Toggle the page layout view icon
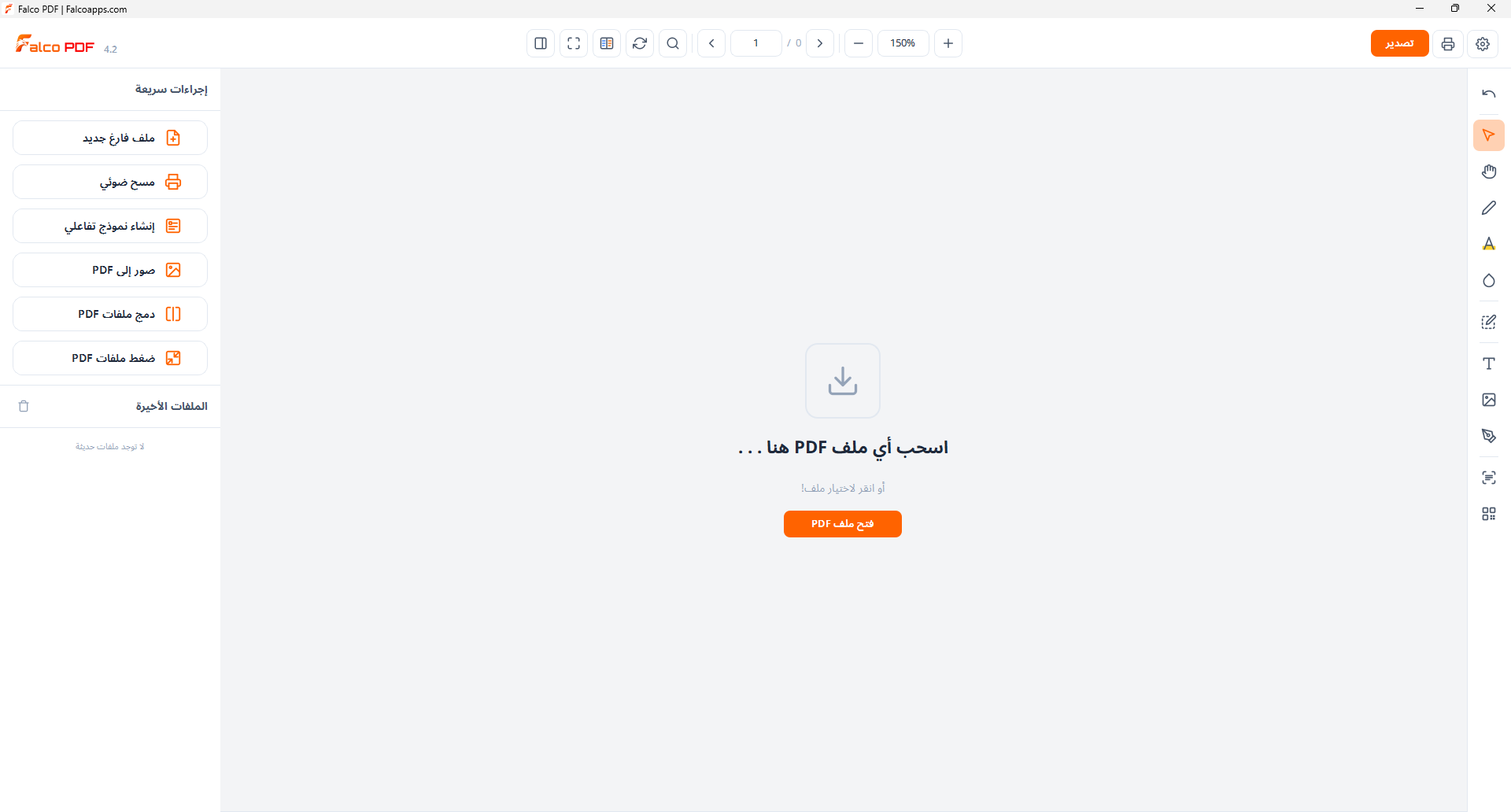The image size is (1511, 812). pyautogui.click(x=607, y=43)
